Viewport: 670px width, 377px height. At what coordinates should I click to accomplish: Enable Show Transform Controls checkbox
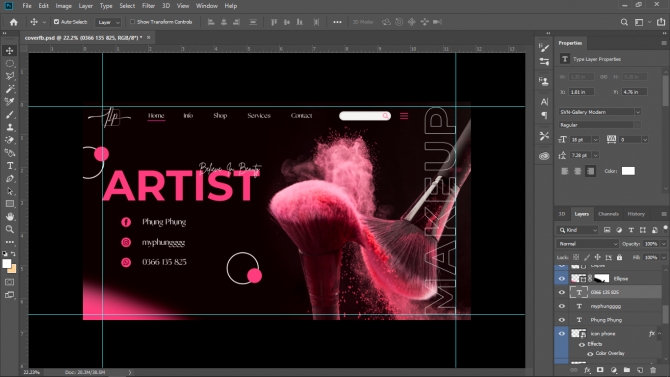pos(132,22)
